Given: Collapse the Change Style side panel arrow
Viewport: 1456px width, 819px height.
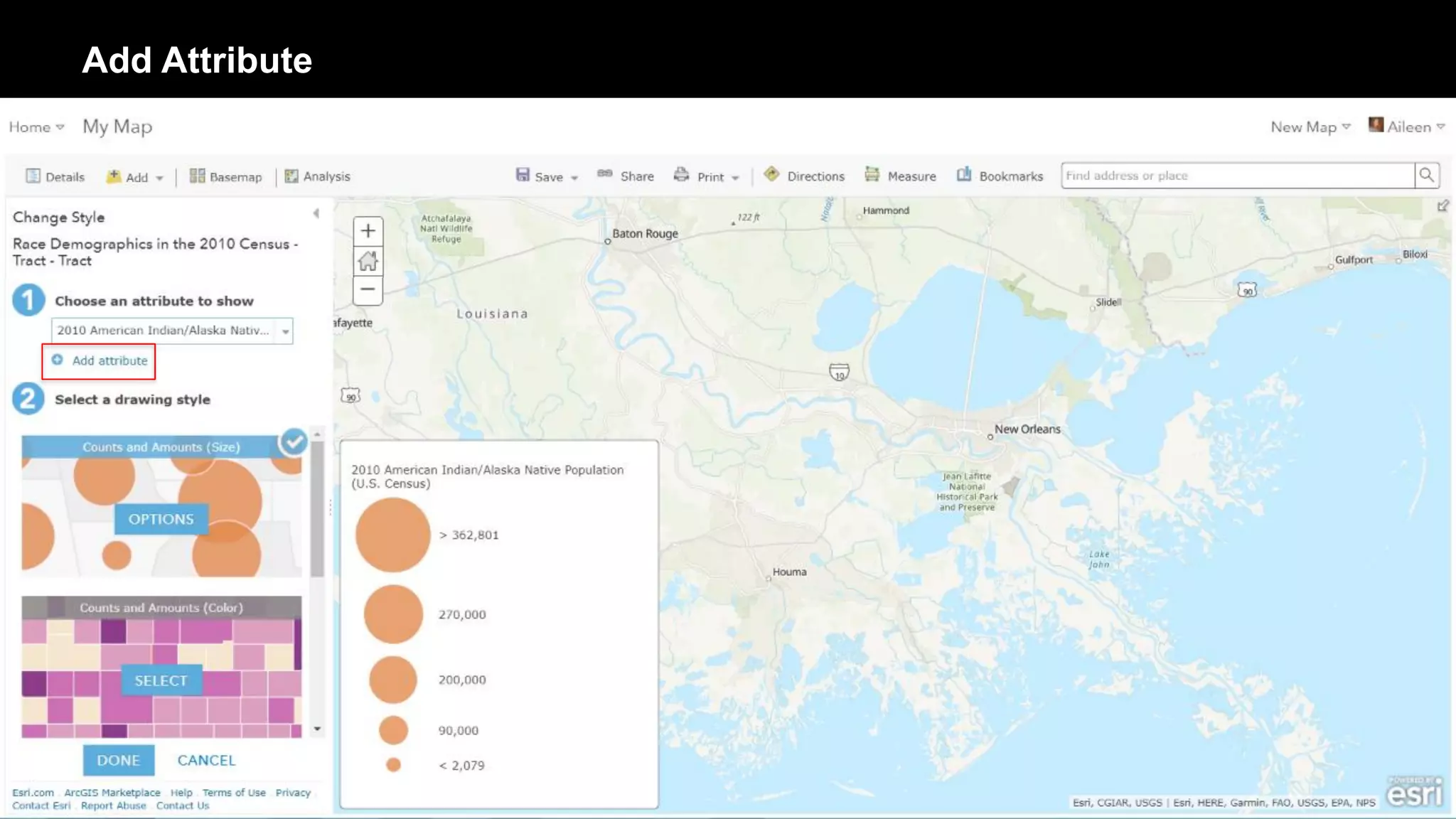Looking at the screenshot, I should coord(316,213).
